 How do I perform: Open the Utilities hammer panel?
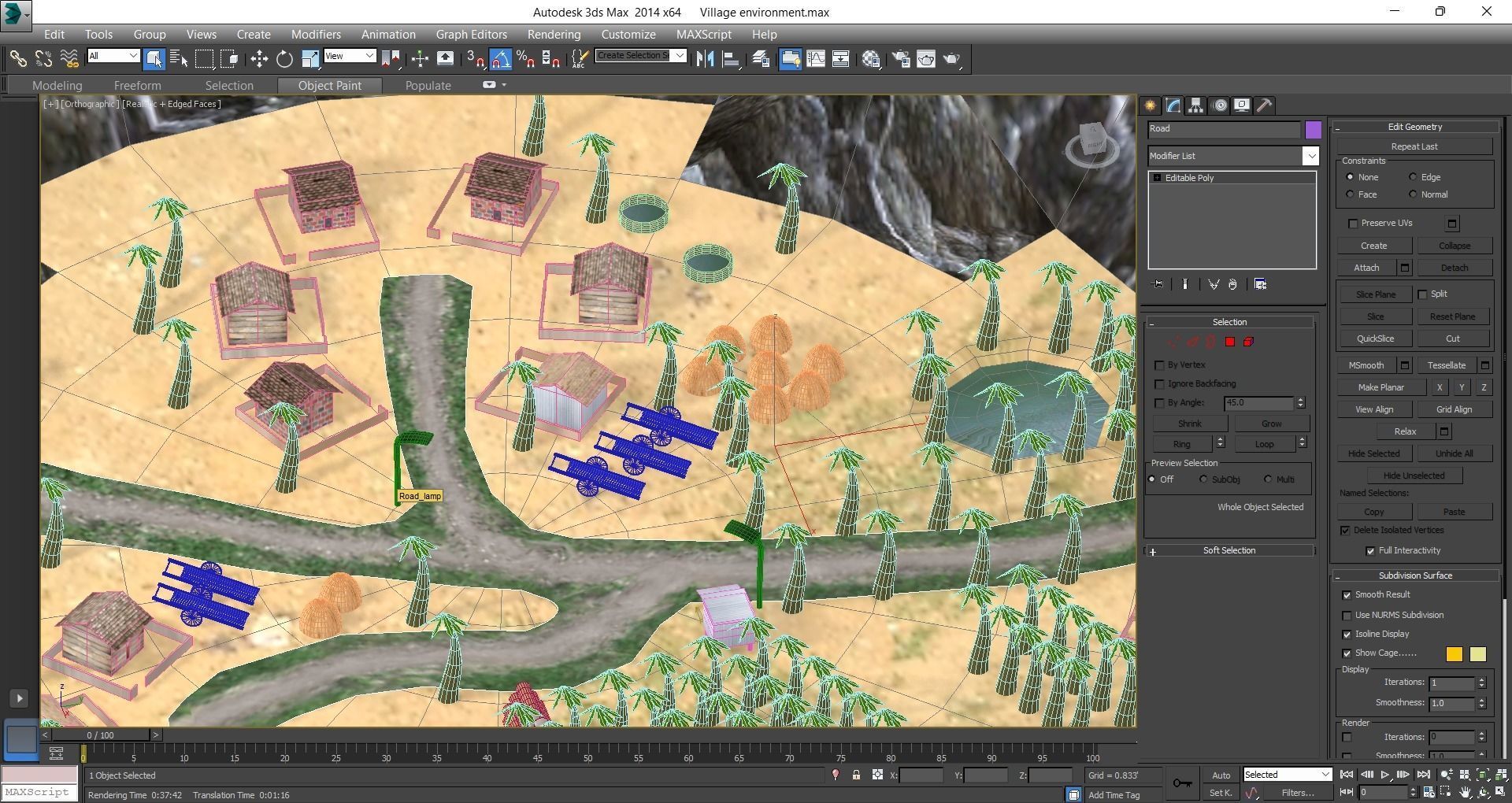1265,105
